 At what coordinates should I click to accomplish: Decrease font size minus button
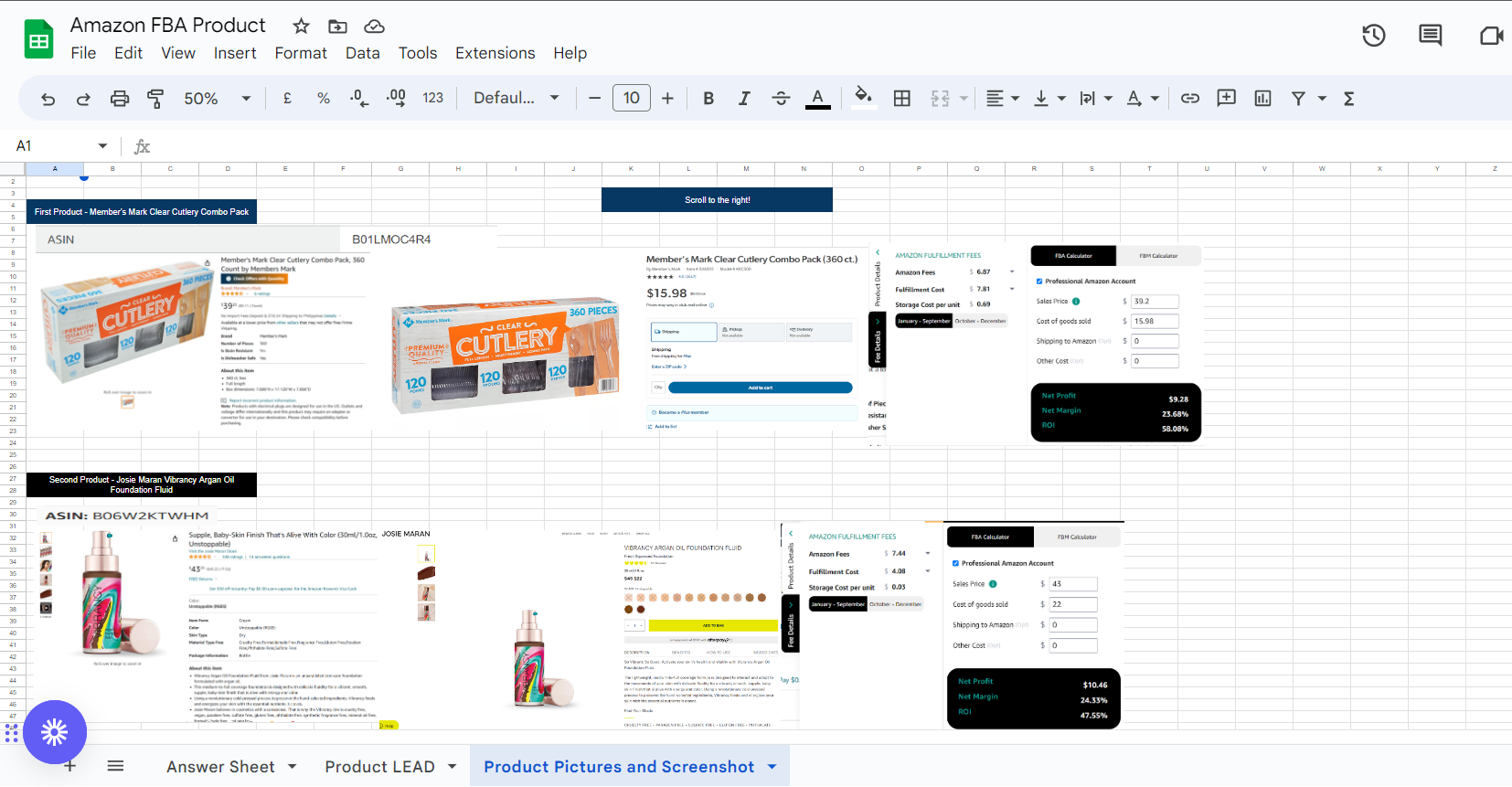(595, 98)
